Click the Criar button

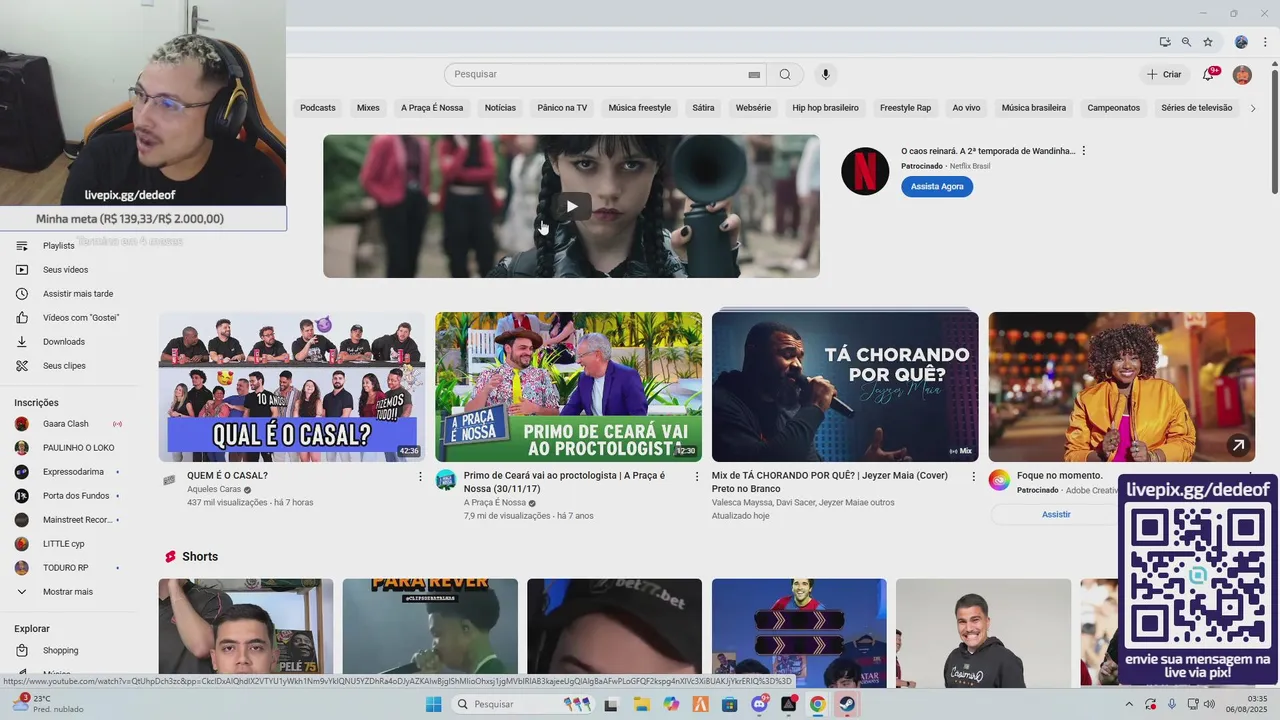(1164, 74)
